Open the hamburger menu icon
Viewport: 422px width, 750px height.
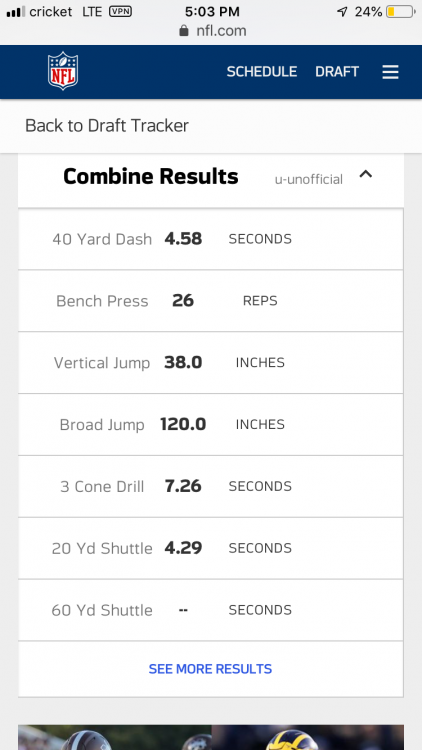coord(390,72)
